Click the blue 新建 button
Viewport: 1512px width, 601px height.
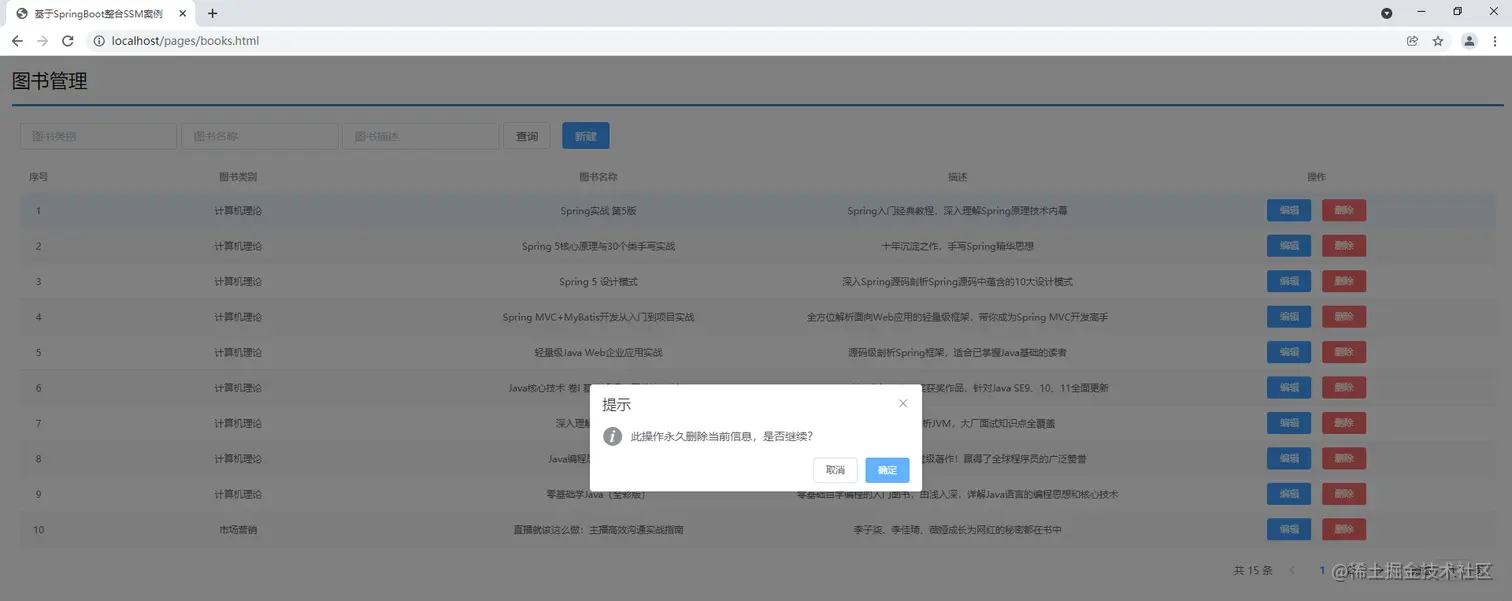pyautogui.click(x=585, y=135)
